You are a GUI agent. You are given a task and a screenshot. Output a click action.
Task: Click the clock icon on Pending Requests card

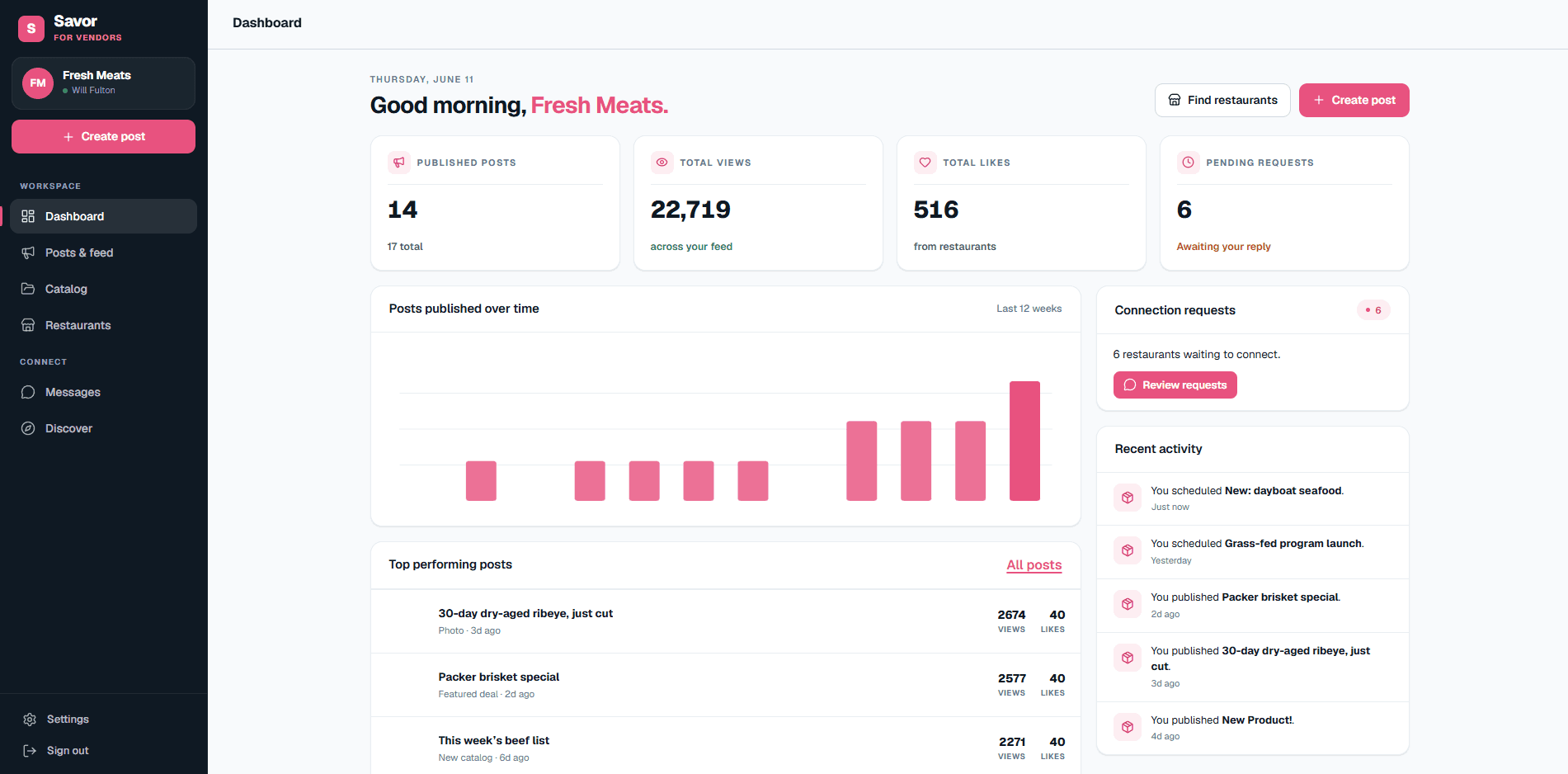click(x=1189, y=163)
